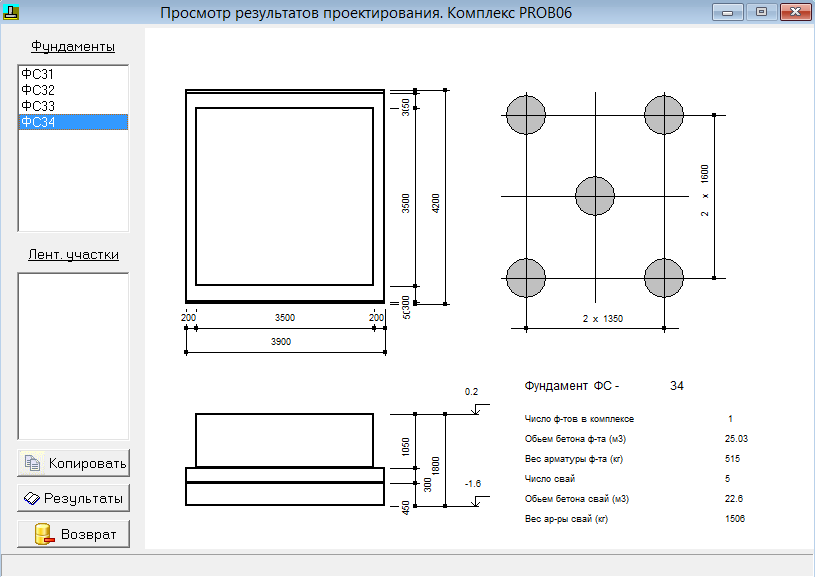815x577 pixels.
Task: Click the central pile circle in plan
Action: point(595,196)
